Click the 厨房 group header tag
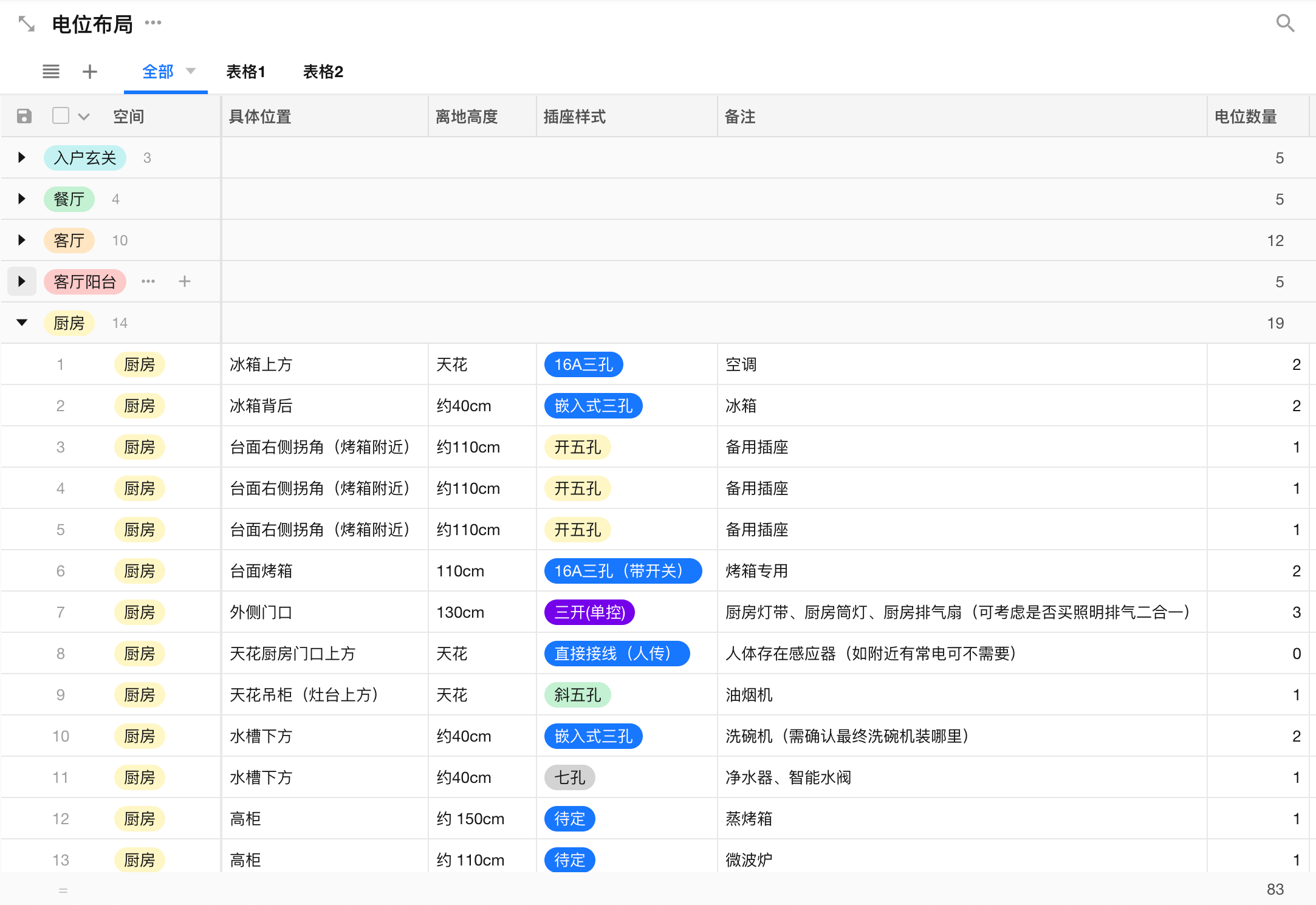The height and width of the screenshot is (905, 1316). [x=69, y=323]
